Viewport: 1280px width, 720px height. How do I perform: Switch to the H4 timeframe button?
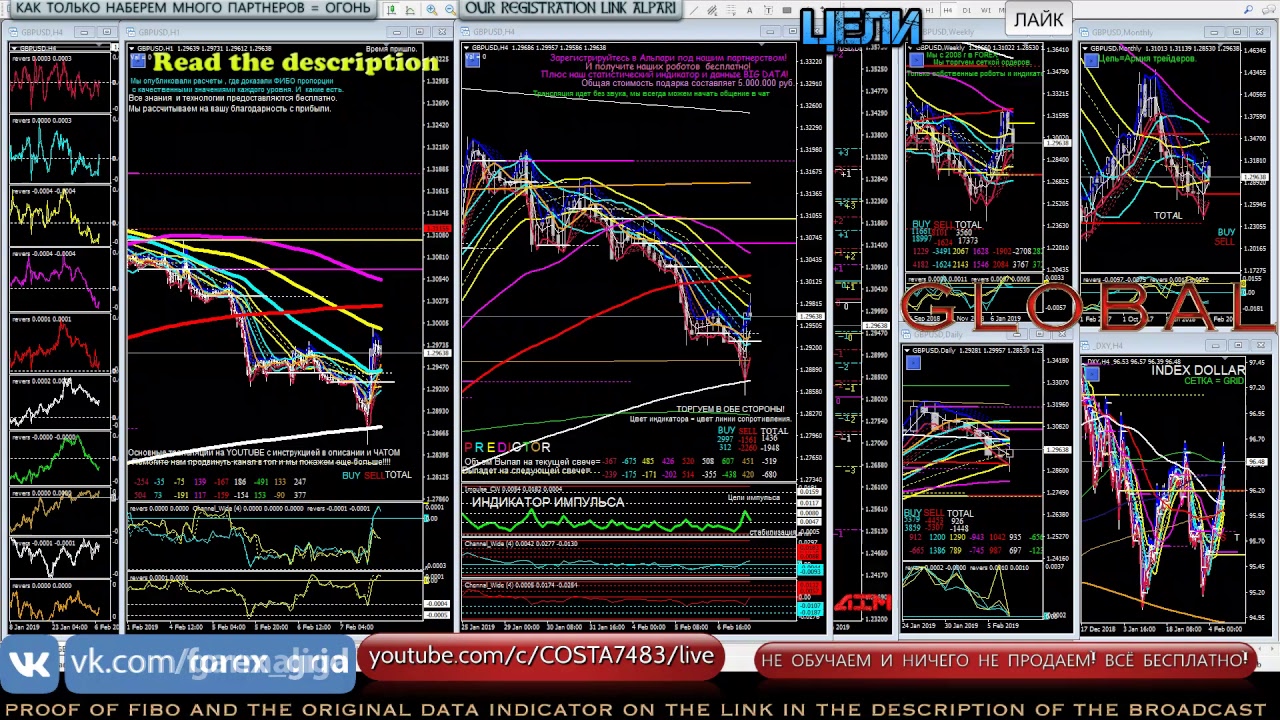pos(948,10)
